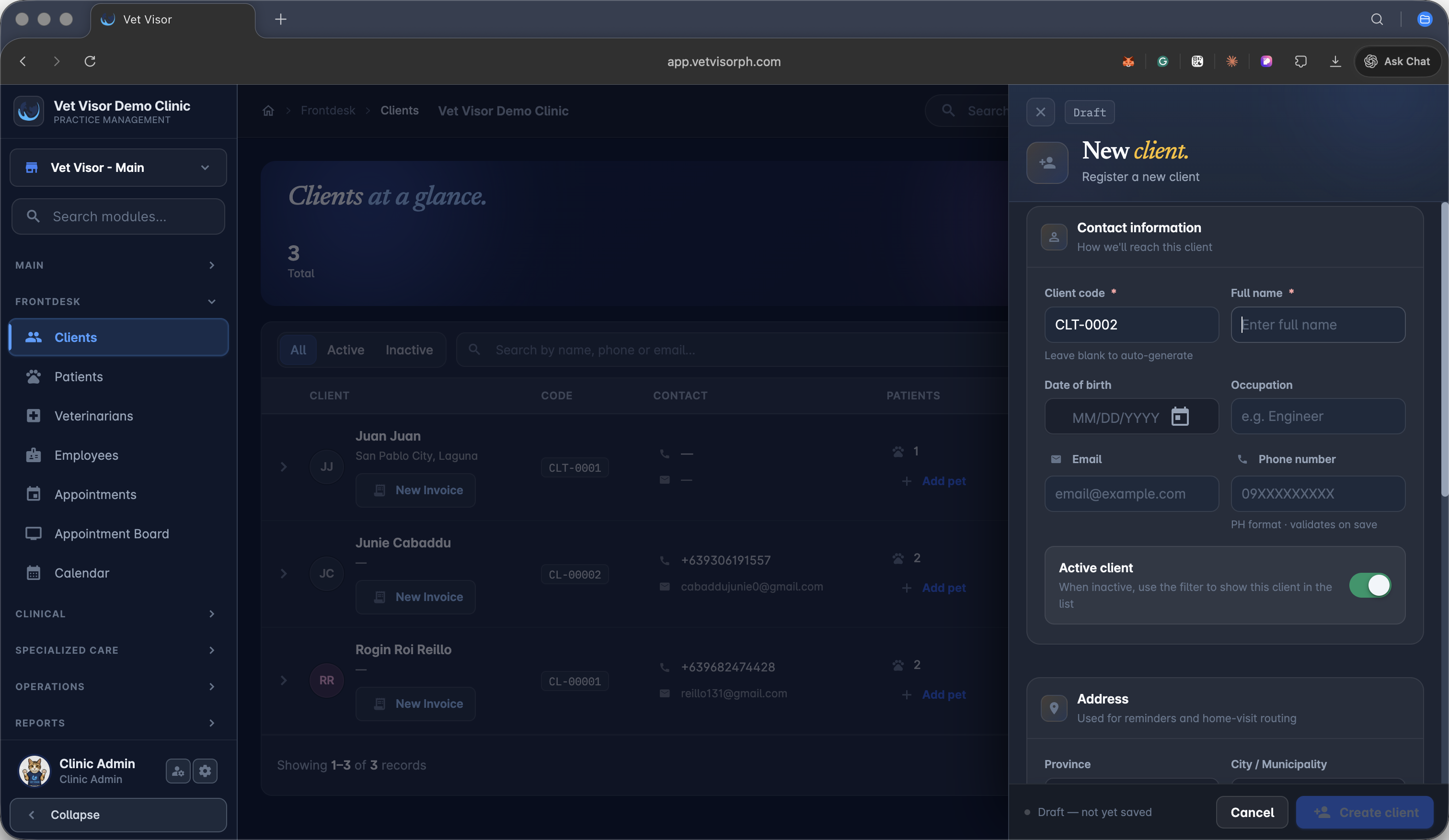Click the orange starburst extension icon

click(x=1231, y=61)
